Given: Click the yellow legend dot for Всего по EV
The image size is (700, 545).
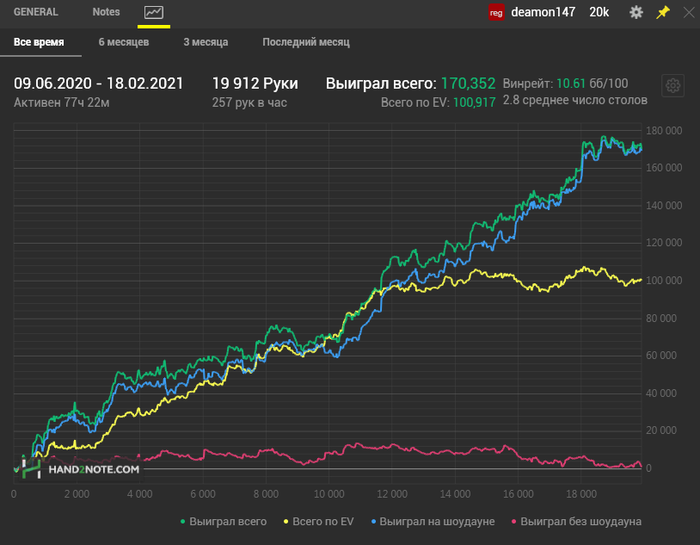Looking at the screenshot, I should [286, 521].
